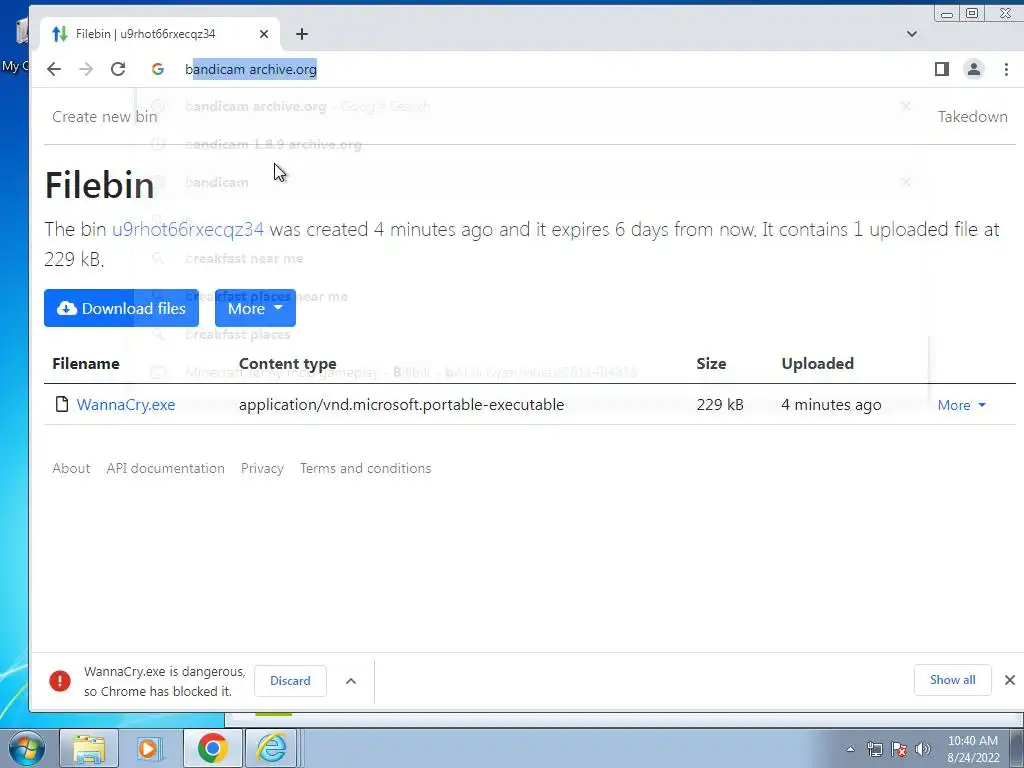
Task: Open the bin link u9rhot66rxecqz34
Action: 188,229
